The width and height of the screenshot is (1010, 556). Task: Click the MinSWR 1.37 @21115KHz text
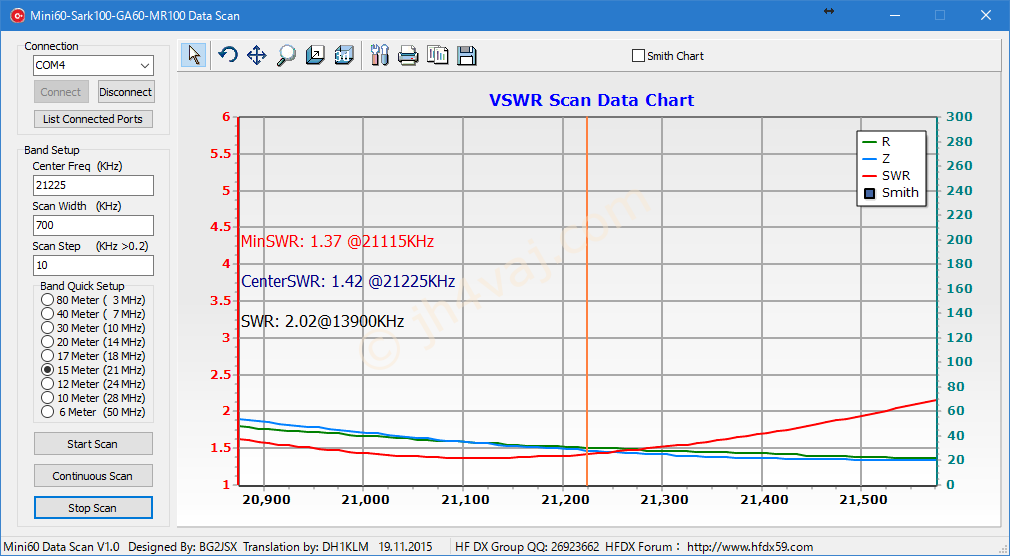click(338, 242)
